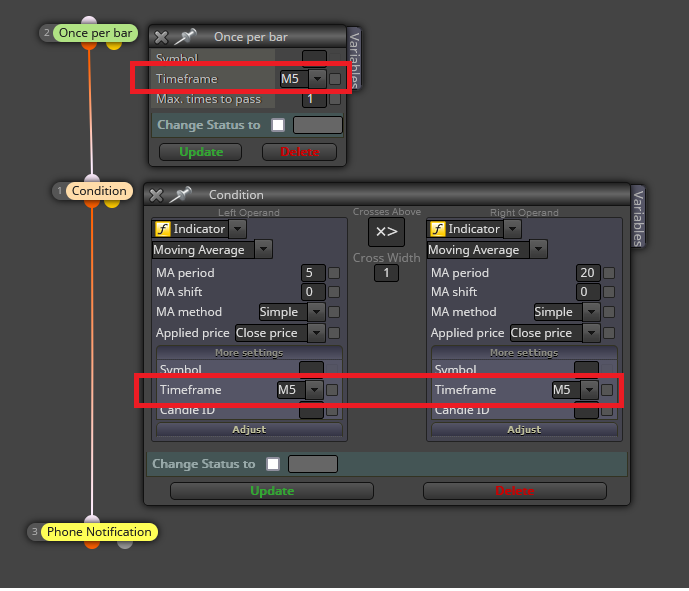This screenshot has height=591, width=689.
Task: Toggle Right Operand MA period checkbox
Action: click(x=609, y=273)
